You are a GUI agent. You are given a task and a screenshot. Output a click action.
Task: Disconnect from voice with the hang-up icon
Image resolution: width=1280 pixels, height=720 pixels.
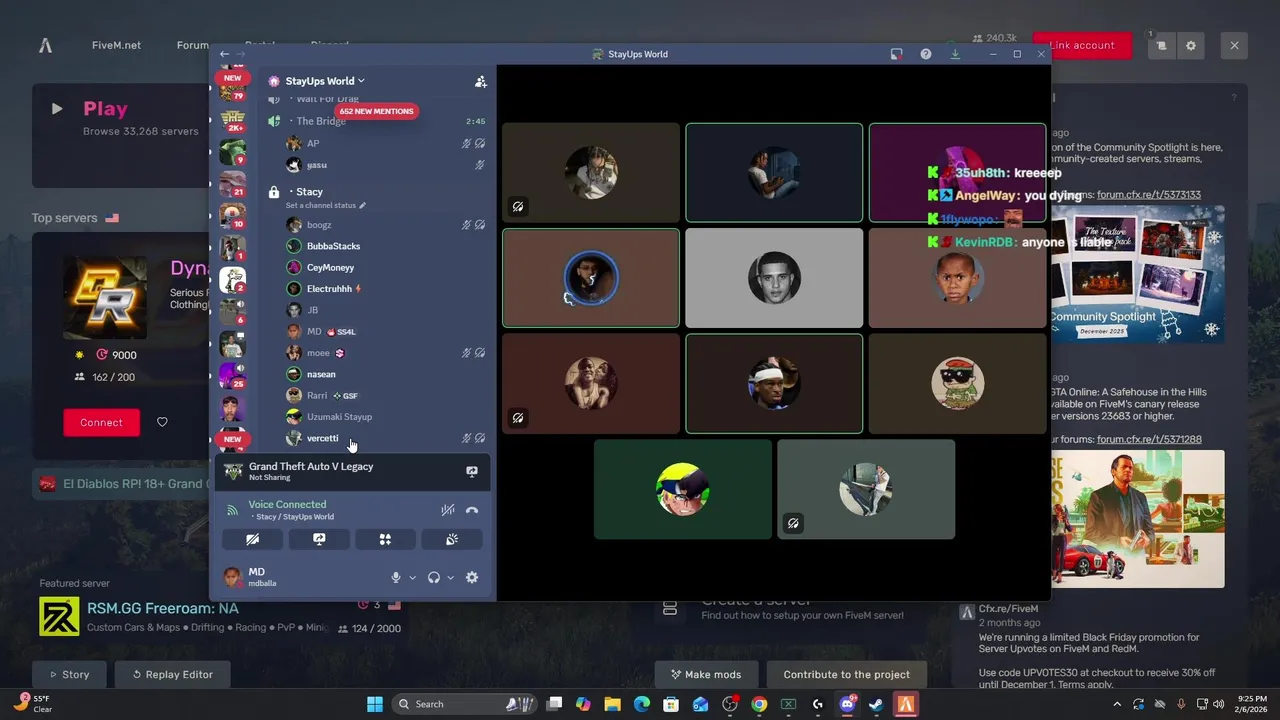point(472,510)
